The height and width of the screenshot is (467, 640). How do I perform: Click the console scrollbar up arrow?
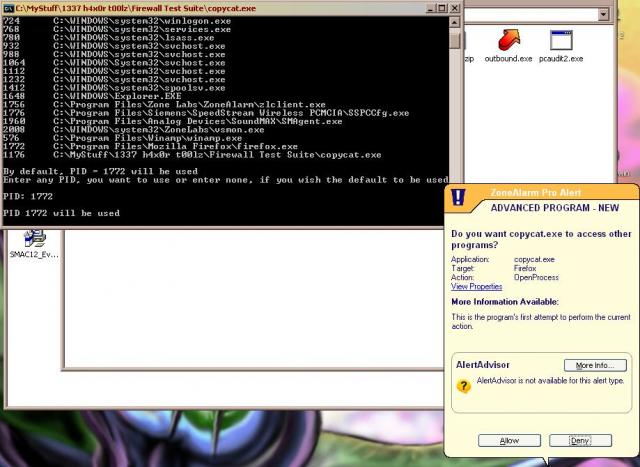454,22
